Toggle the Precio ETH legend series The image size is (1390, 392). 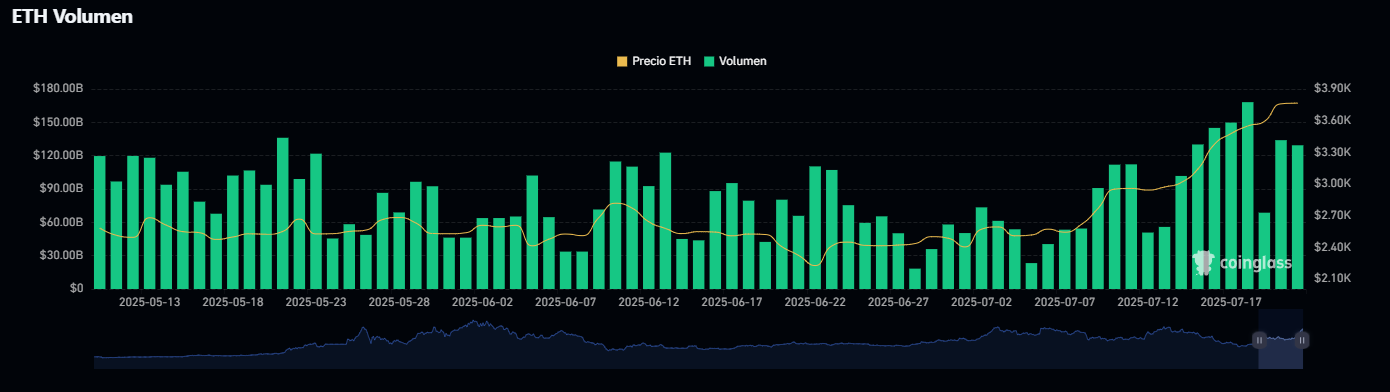click(653, 61)
